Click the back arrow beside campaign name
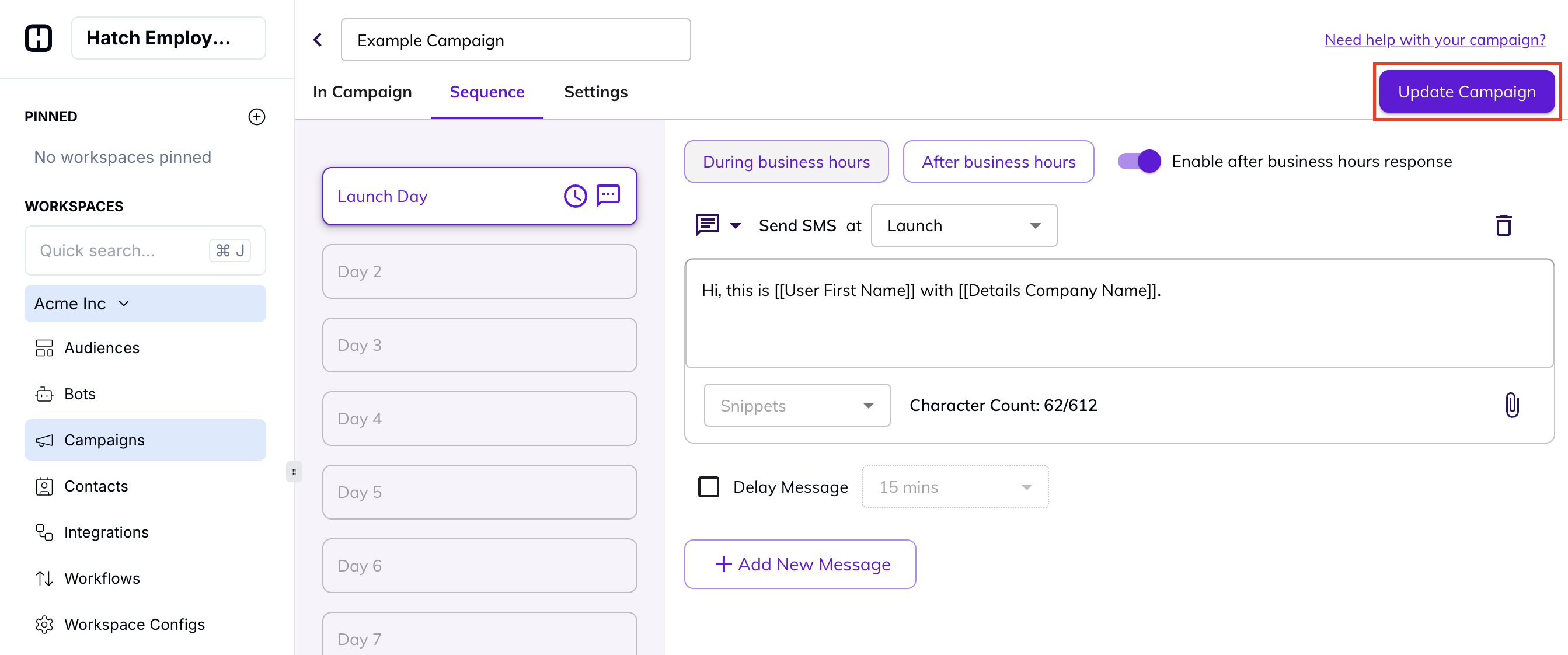The image size is (1568, 655). tap(318, 40)
